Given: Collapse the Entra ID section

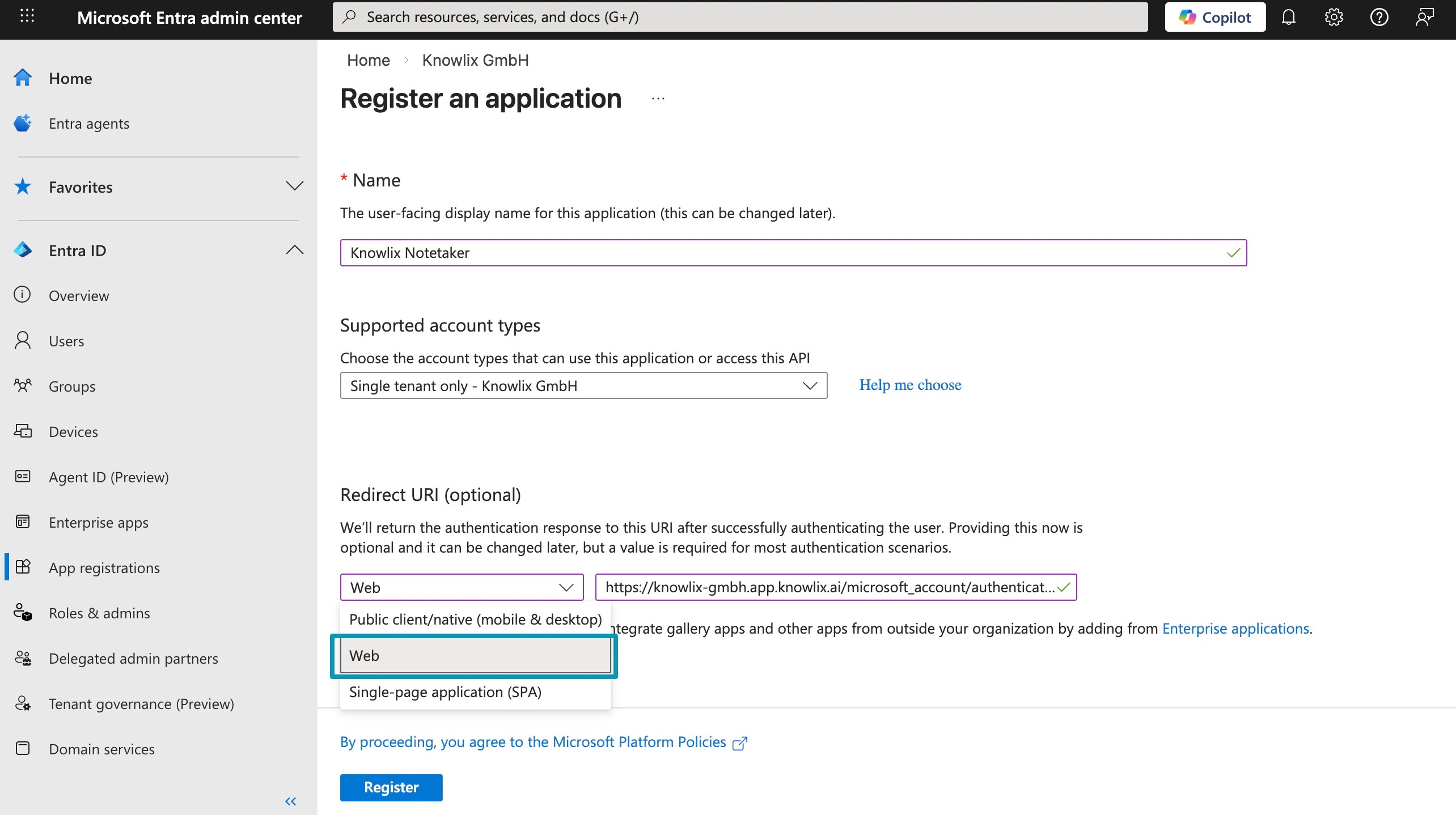Looking at the screenshot, I should point(294,250).
